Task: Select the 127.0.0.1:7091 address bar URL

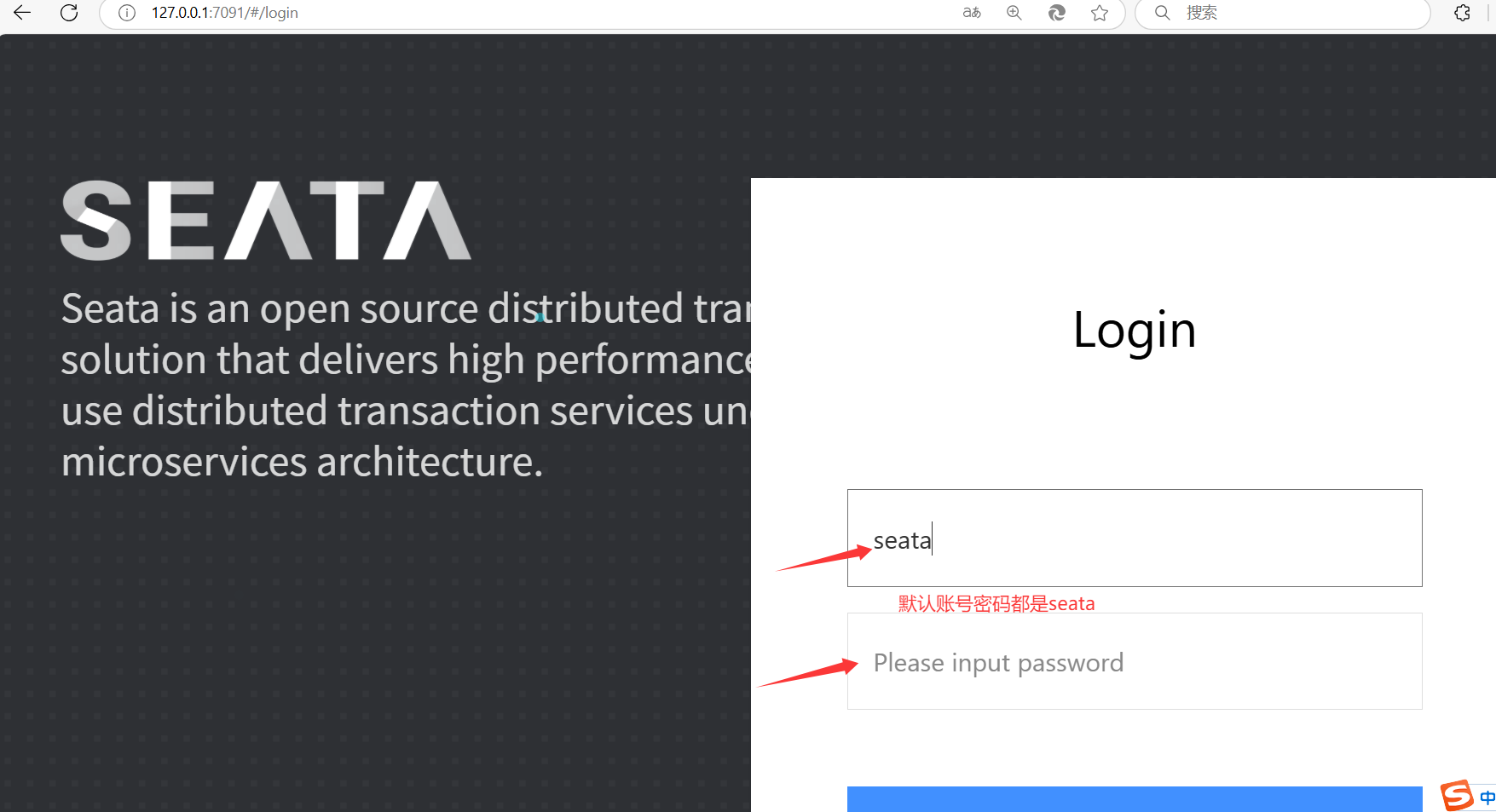Action: 225,13
